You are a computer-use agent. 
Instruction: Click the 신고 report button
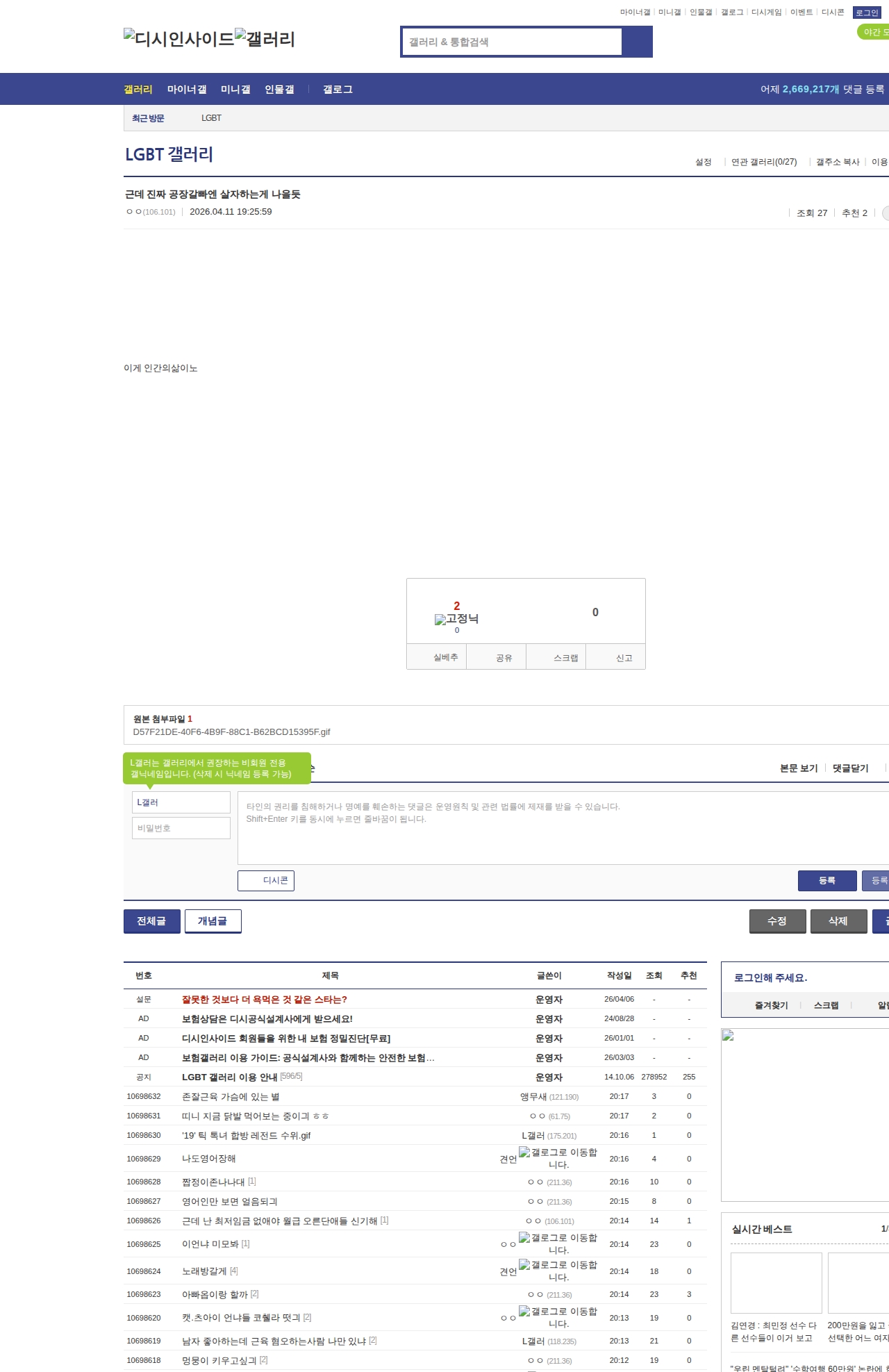click(616, 657)
